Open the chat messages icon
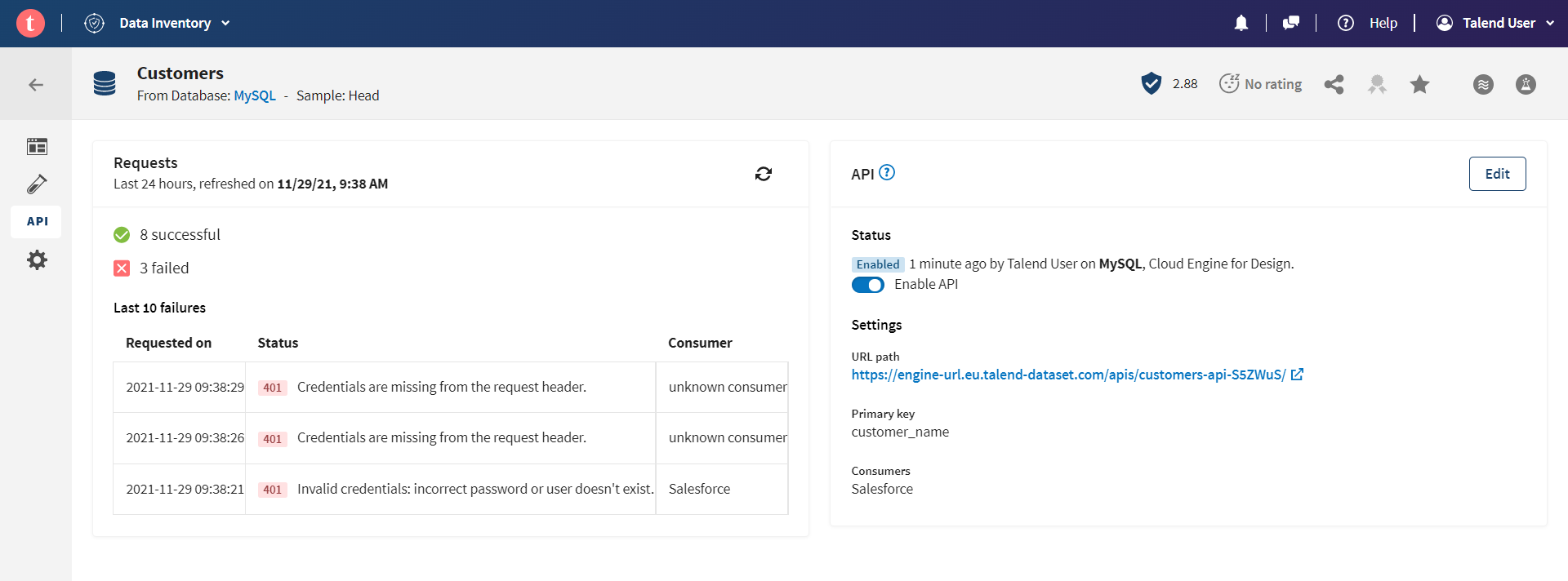This screenshot has height=581, width=1568. coord(1290,23)
